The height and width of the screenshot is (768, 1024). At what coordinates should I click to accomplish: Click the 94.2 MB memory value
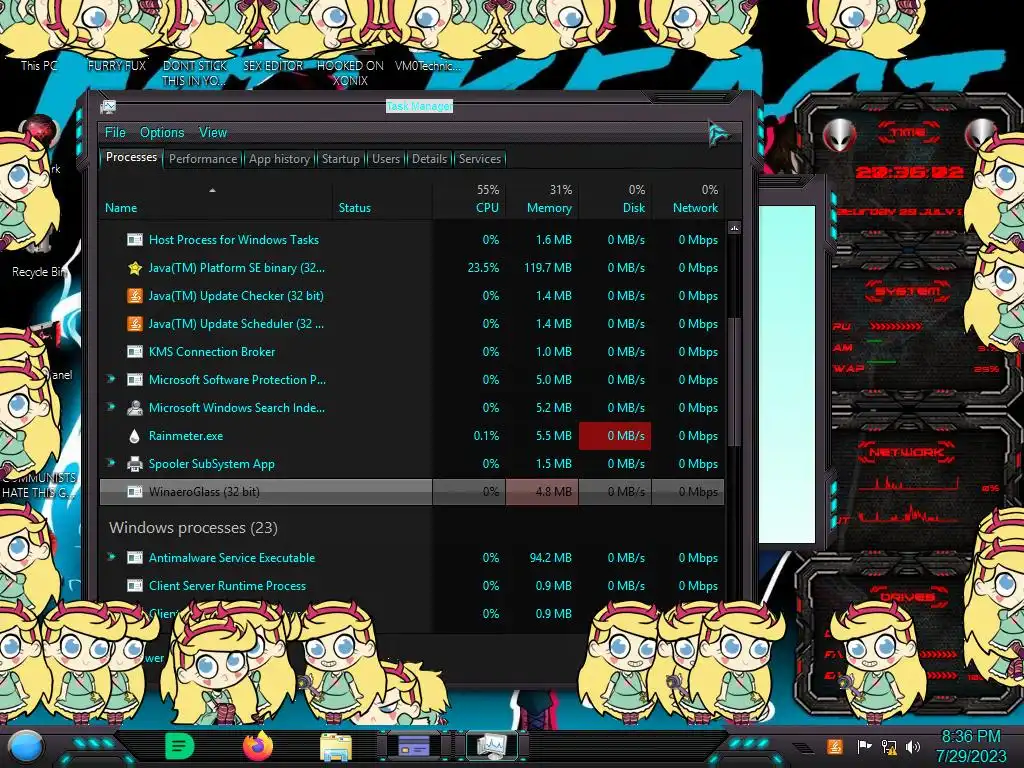coord(551,558)
